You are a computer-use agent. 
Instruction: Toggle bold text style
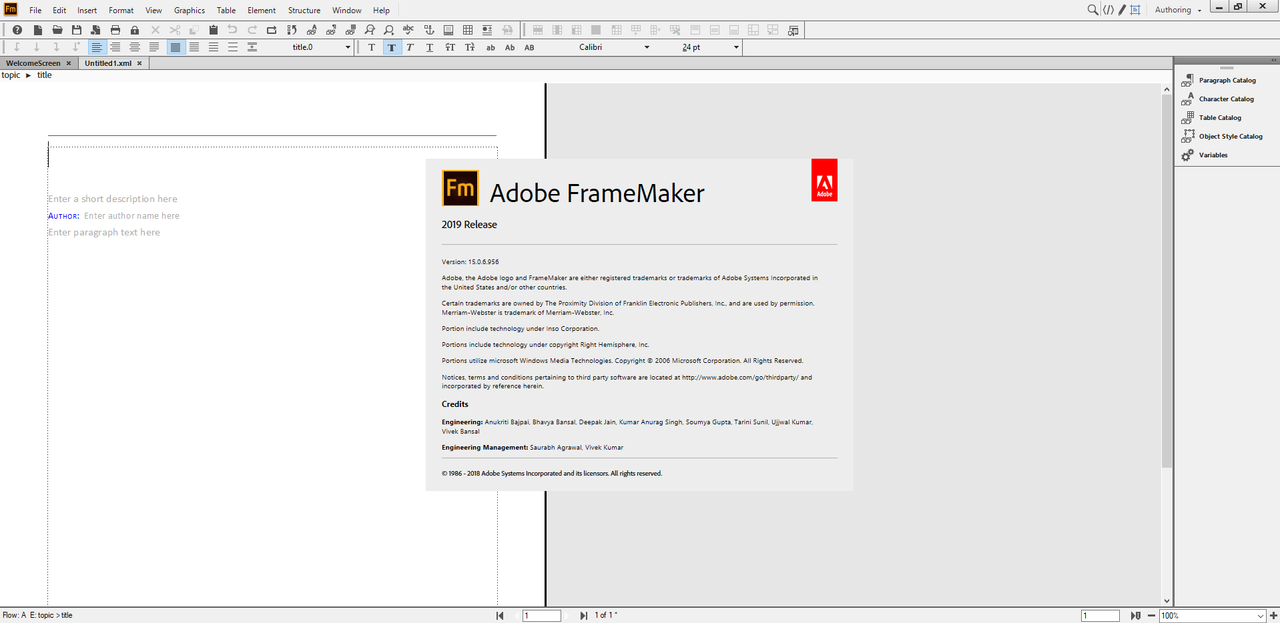coord(391,47)
